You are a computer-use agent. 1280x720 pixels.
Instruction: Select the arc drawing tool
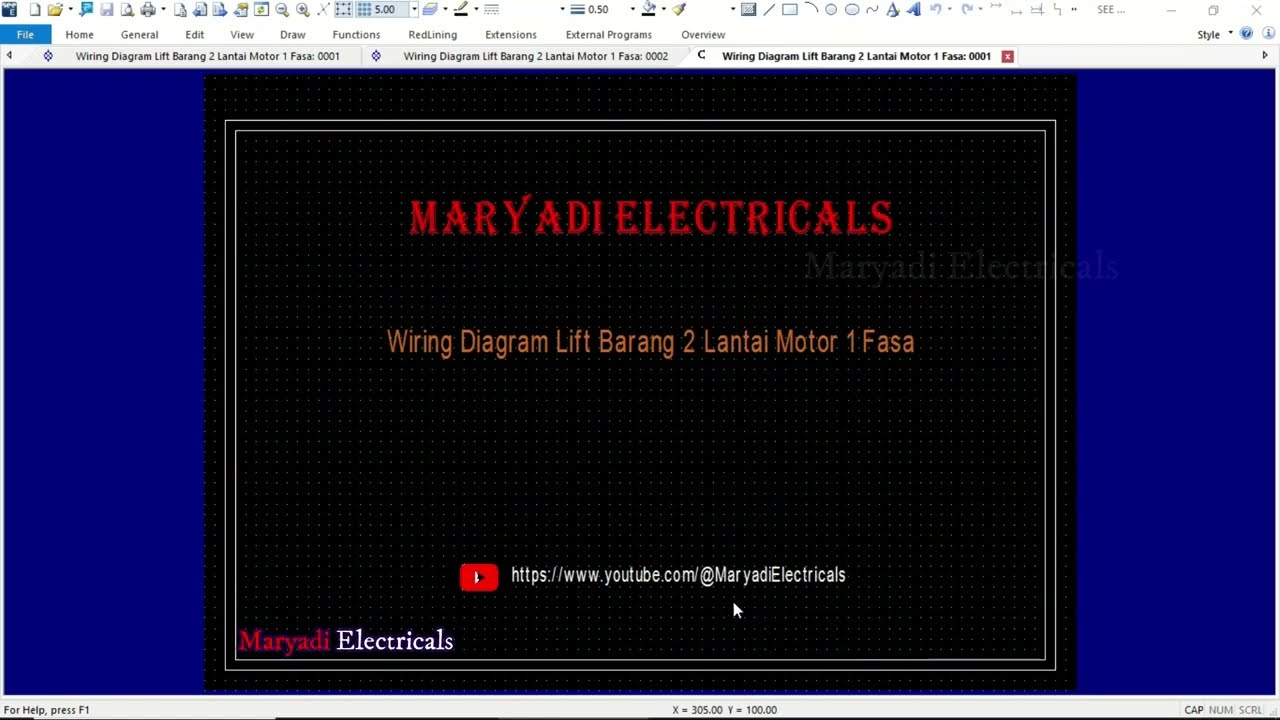[811, 9]
